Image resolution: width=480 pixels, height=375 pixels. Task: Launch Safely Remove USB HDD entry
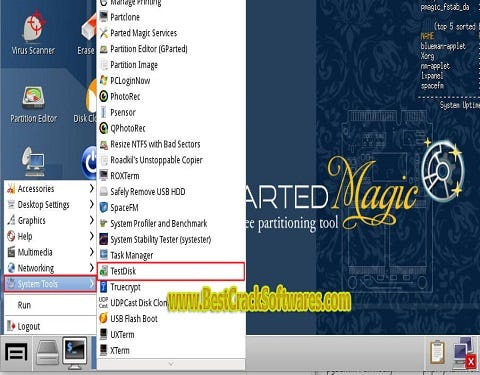(171, 192)
